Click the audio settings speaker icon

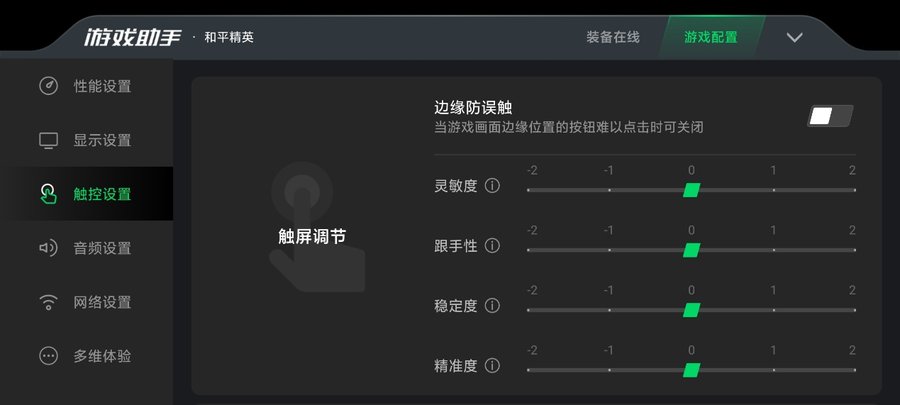[x=48, y=248]
